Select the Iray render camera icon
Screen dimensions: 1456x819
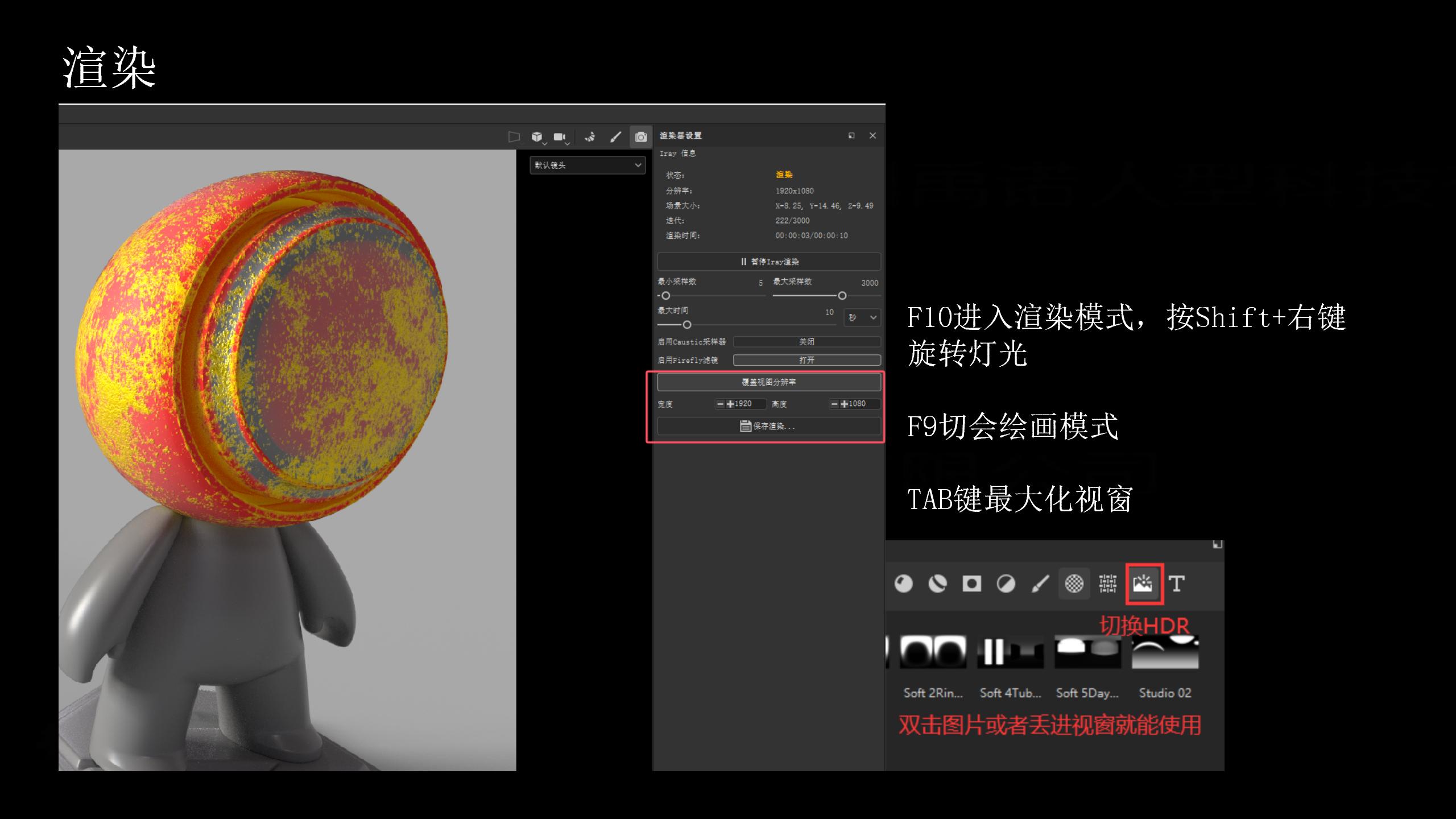coord(641,137)
